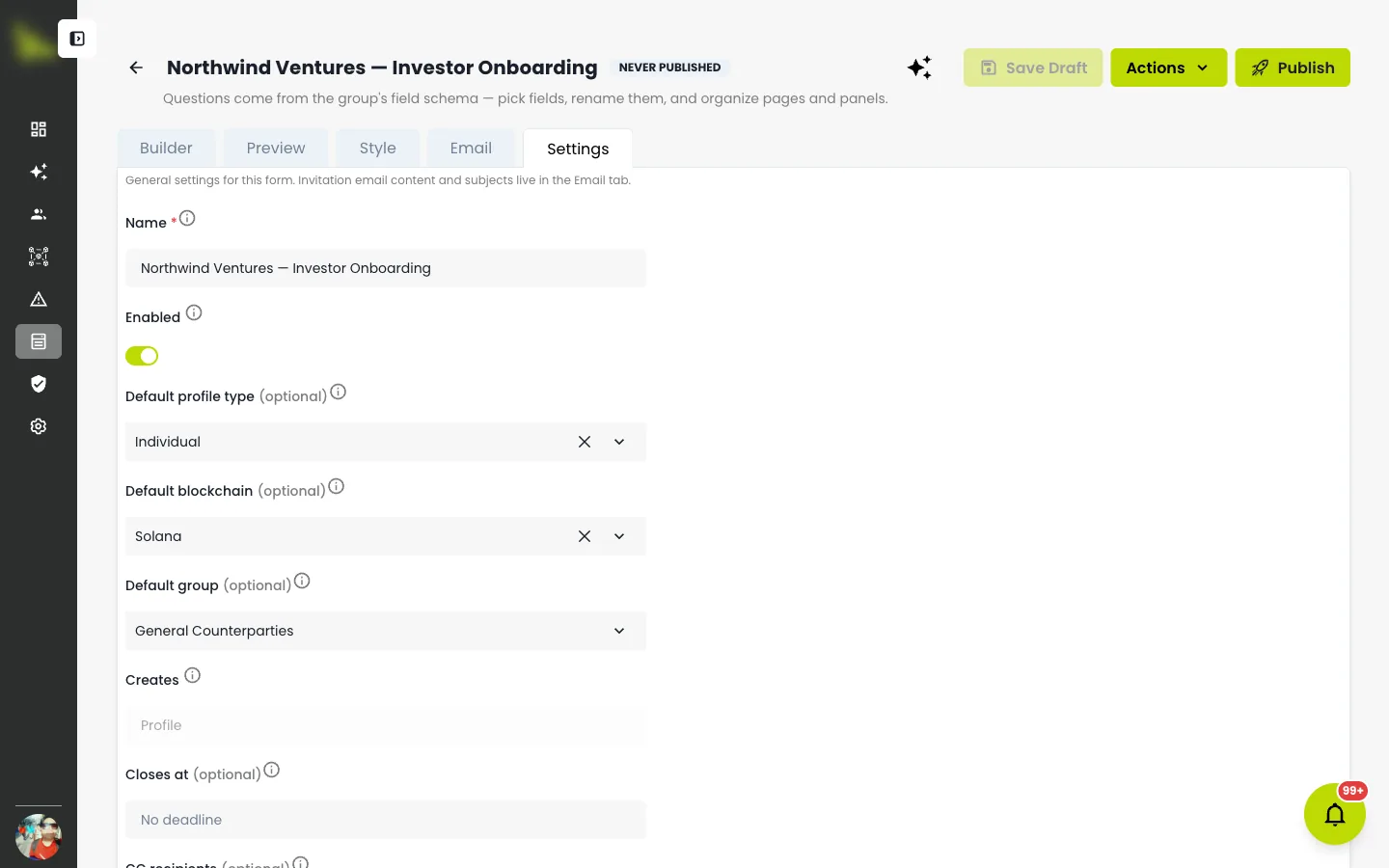
Task: Clear the Solana blockchain selection
Action: [585, 536]
